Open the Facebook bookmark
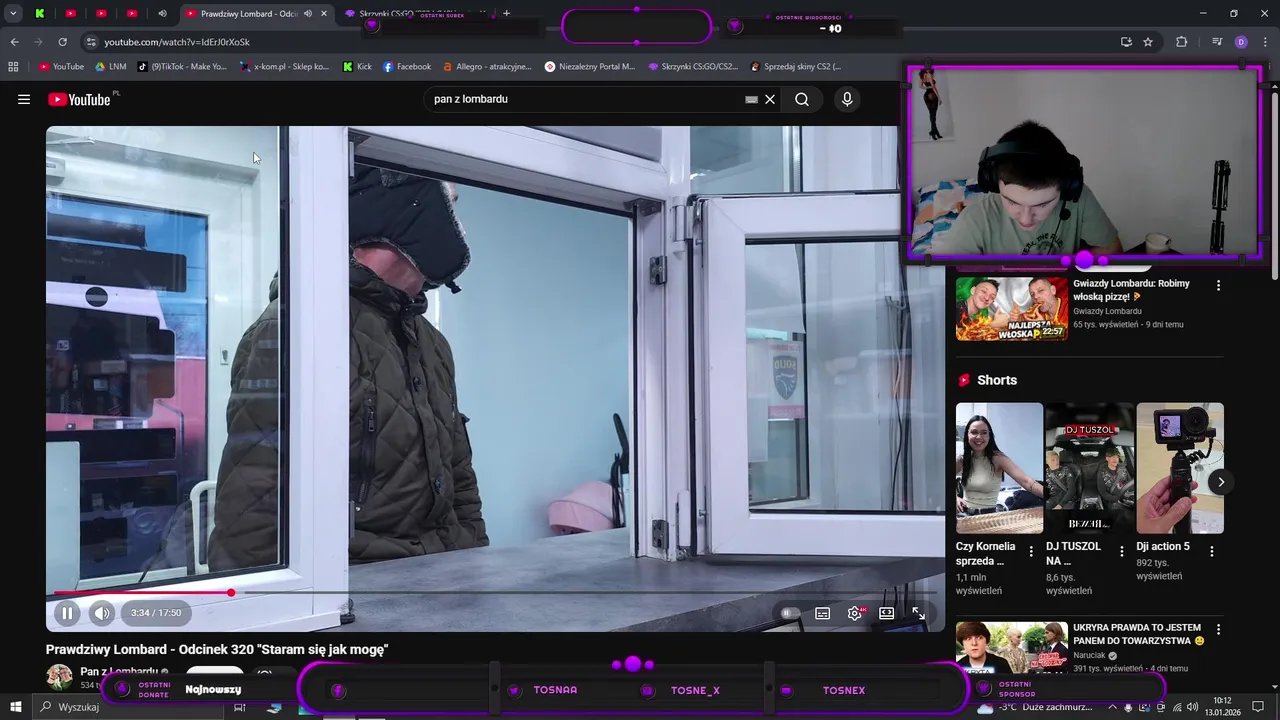This screenshot has width=1280, height=720. click(407, 67)
